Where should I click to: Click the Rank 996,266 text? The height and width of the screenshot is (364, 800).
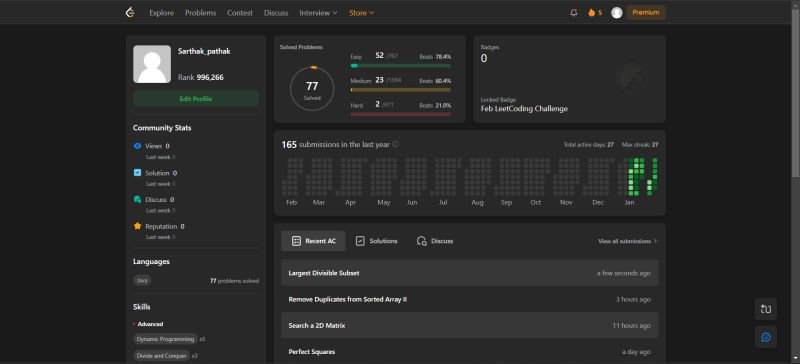click(x=201, y=78)
